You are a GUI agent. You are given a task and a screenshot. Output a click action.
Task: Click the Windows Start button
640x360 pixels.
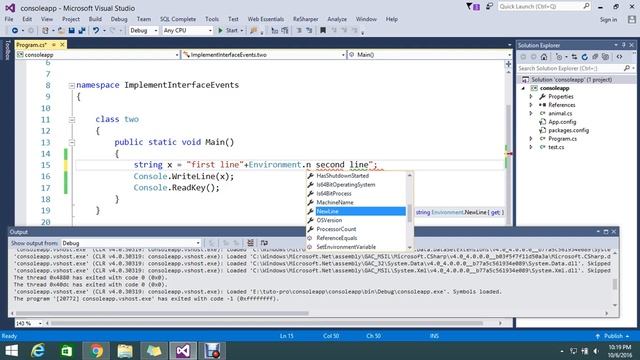(11, 351)
